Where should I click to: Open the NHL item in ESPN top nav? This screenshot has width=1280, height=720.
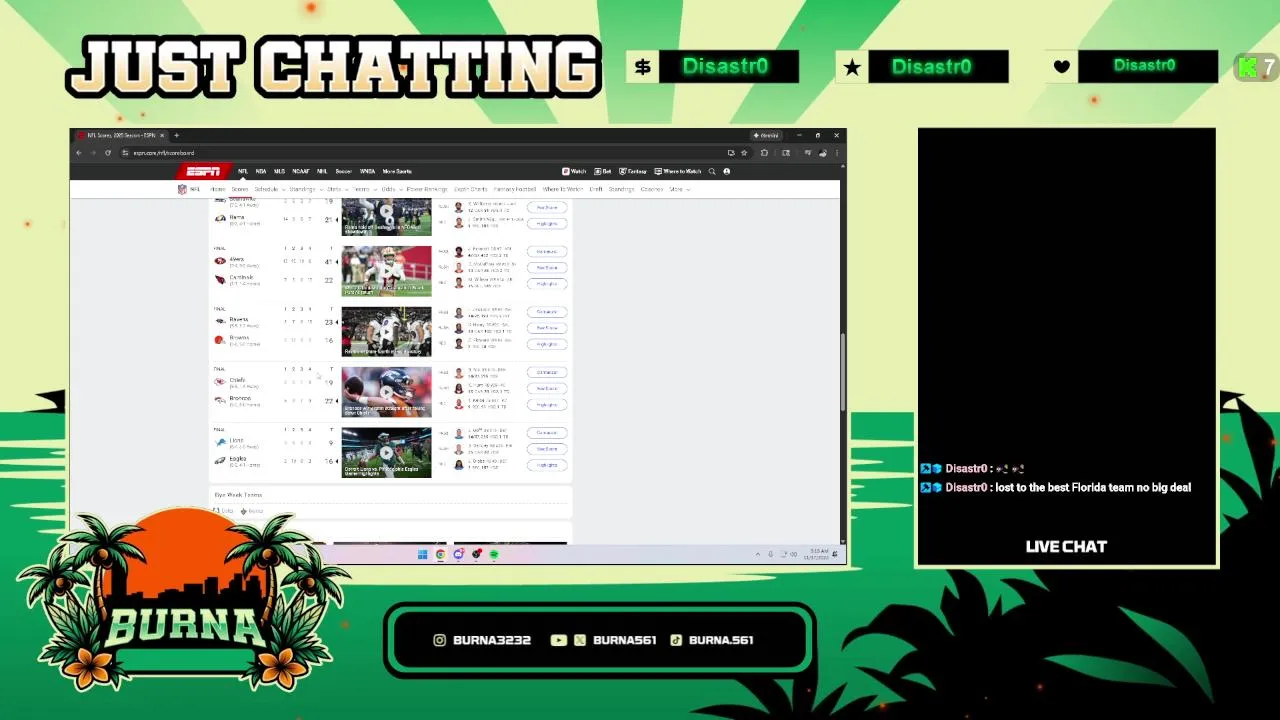[x=322, y=171]
